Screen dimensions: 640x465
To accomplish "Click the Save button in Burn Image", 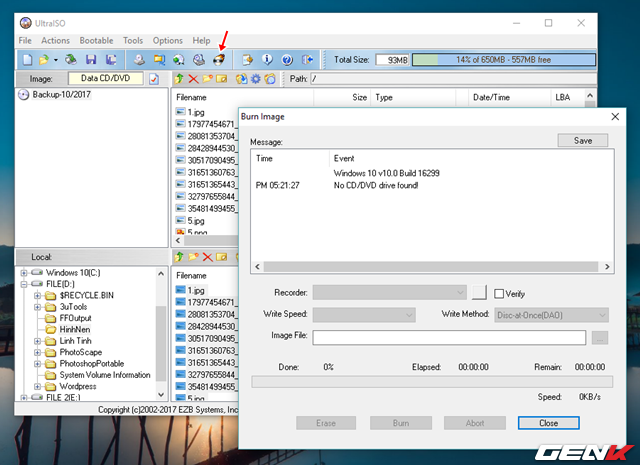I will [583, 140].
